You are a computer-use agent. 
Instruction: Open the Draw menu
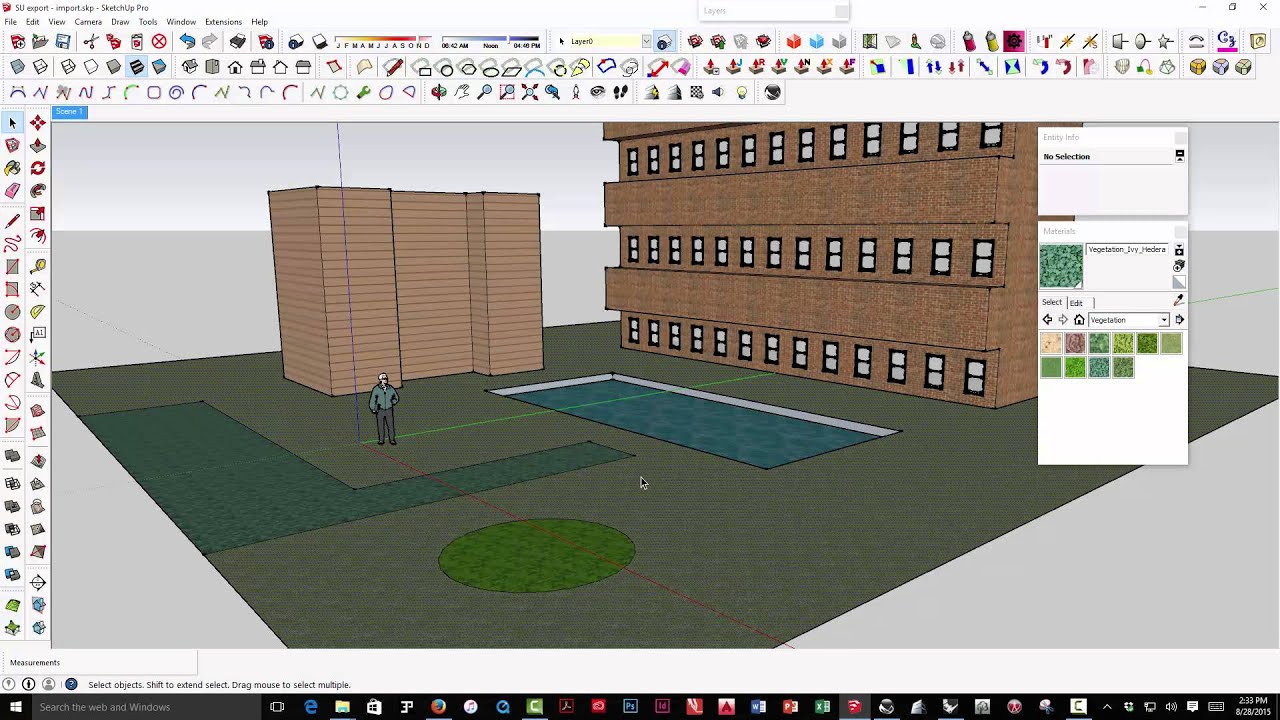point(120,22)
